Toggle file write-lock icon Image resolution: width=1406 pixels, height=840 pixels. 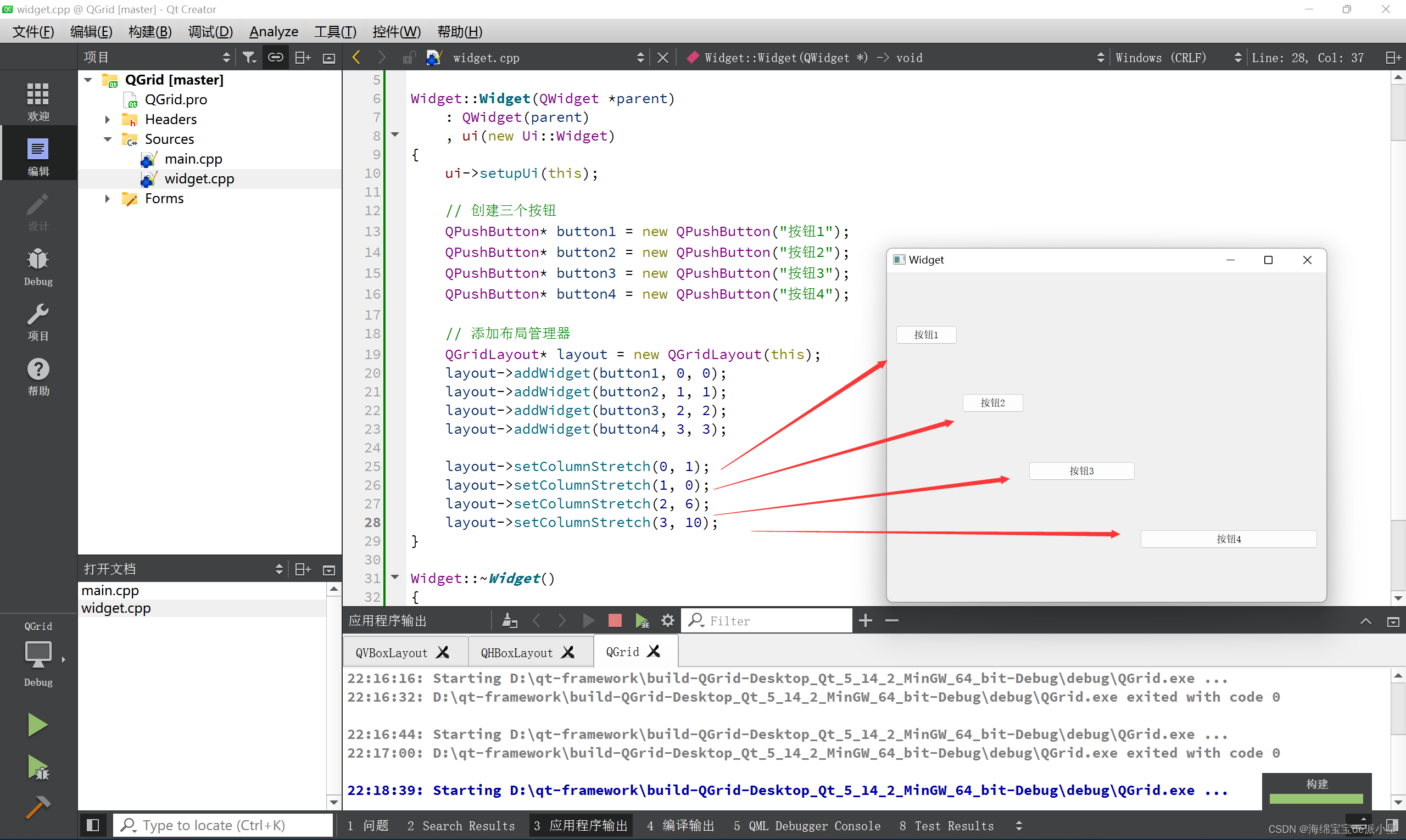[408, 57]
